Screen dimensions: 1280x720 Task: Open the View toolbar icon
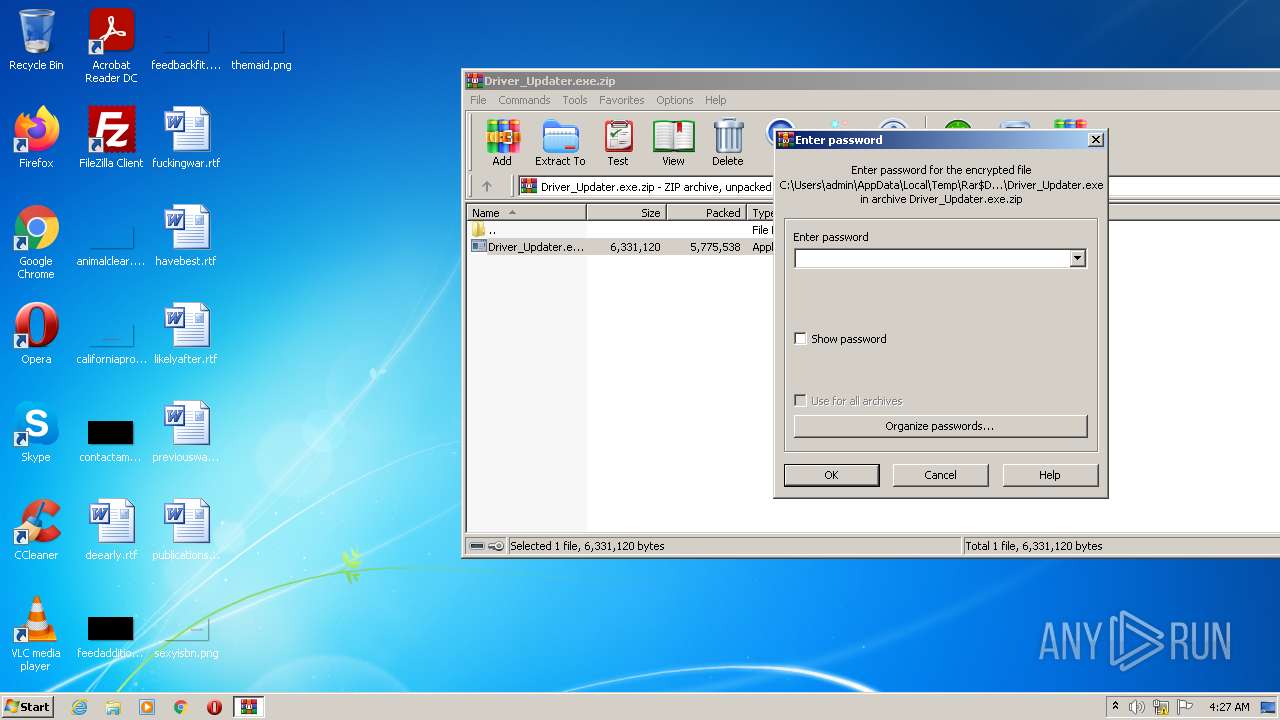(673, 142)
